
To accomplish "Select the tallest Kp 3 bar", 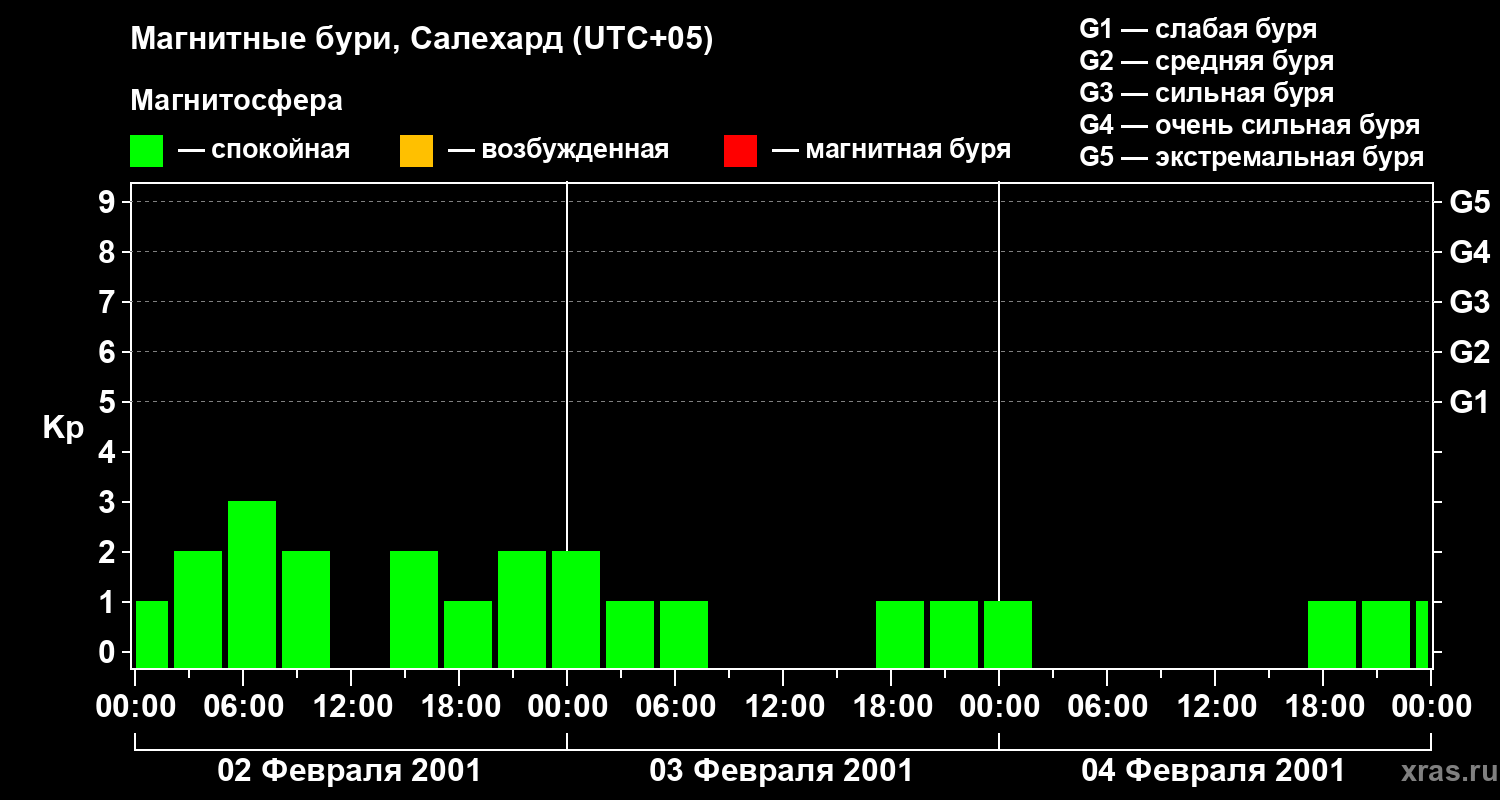I will click(x=252, y=585).
